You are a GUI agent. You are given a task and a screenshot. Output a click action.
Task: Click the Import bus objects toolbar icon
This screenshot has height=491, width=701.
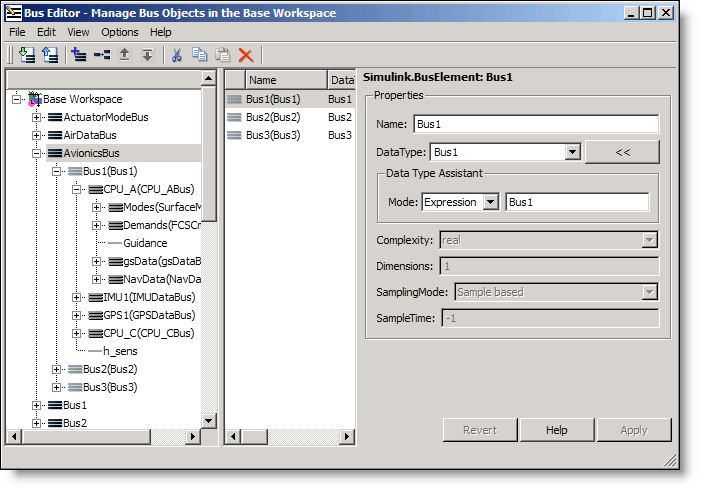click(x=26, y=56)
